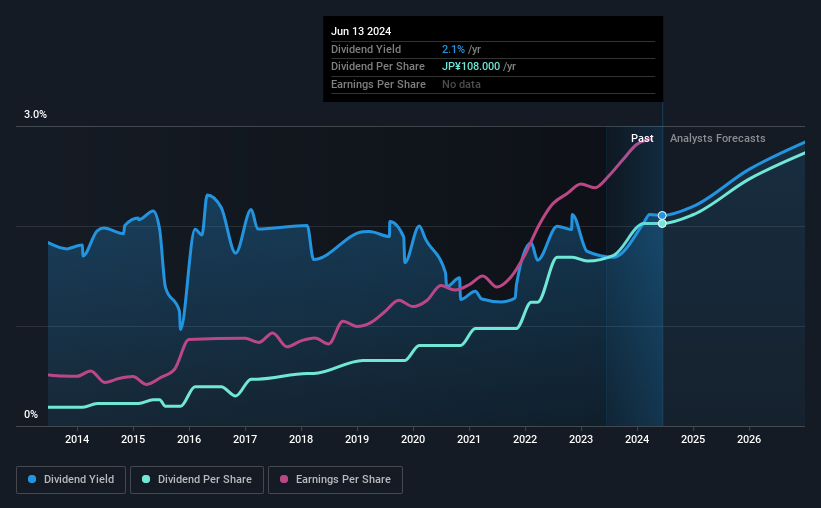
Task: Click the 2023 x-axis label
Action: coord(581,439)
